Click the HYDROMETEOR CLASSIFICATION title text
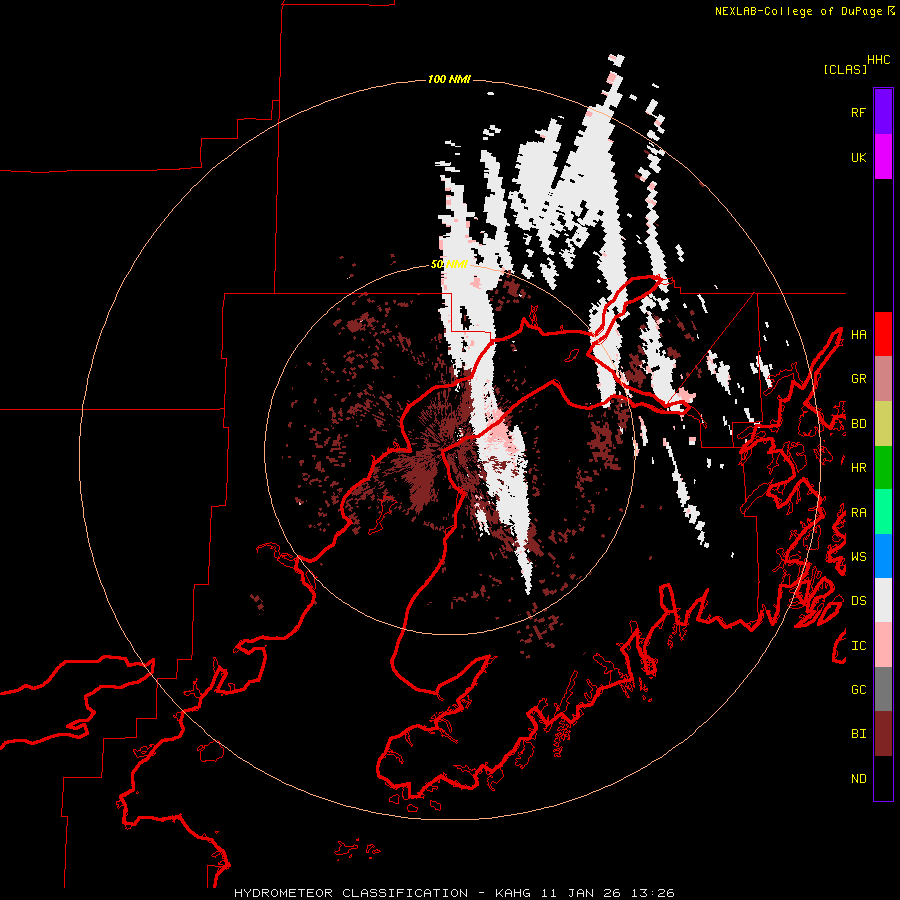 (x=351, y=893)
